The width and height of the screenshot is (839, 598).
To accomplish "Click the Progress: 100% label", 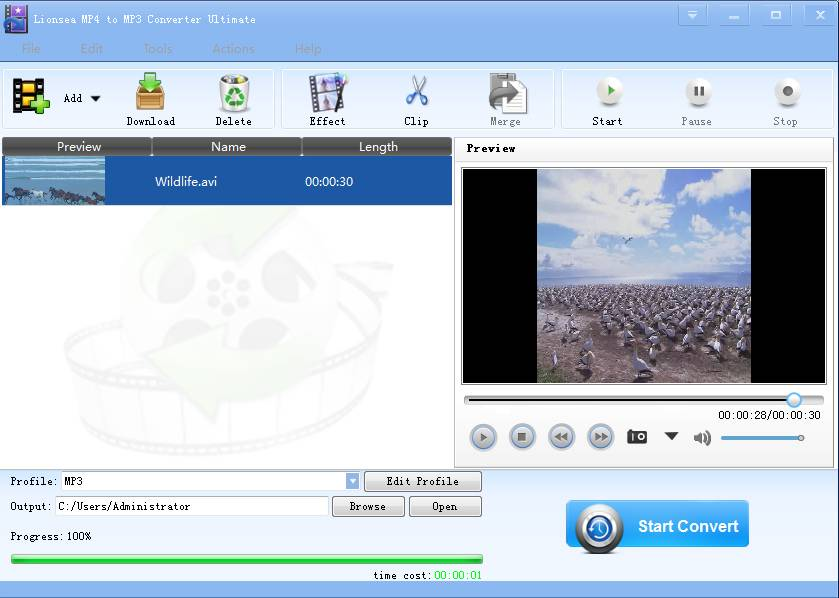I will pos(51,536).
